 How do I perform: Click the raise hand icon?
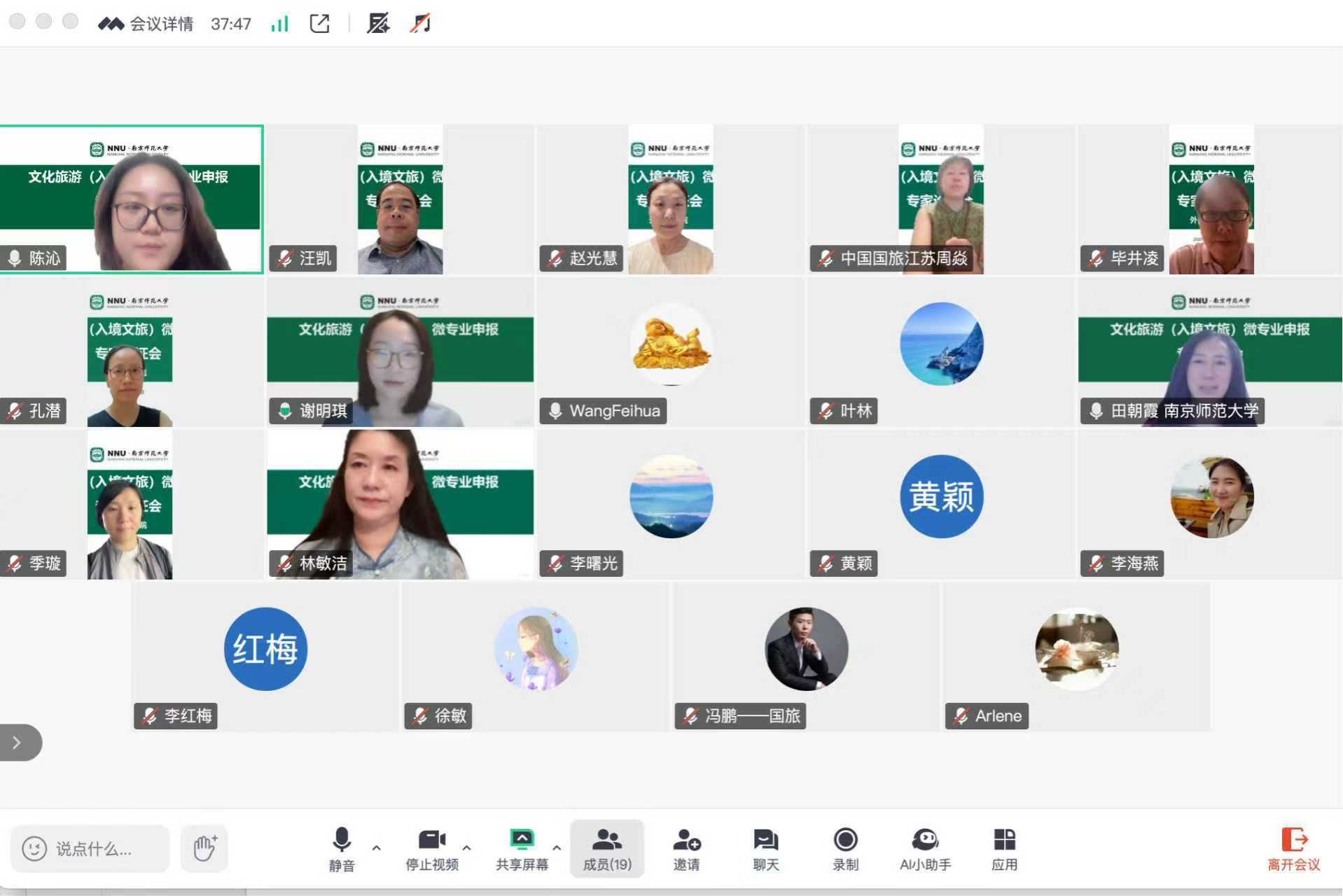pyautogui.click(x=204, y=848)
